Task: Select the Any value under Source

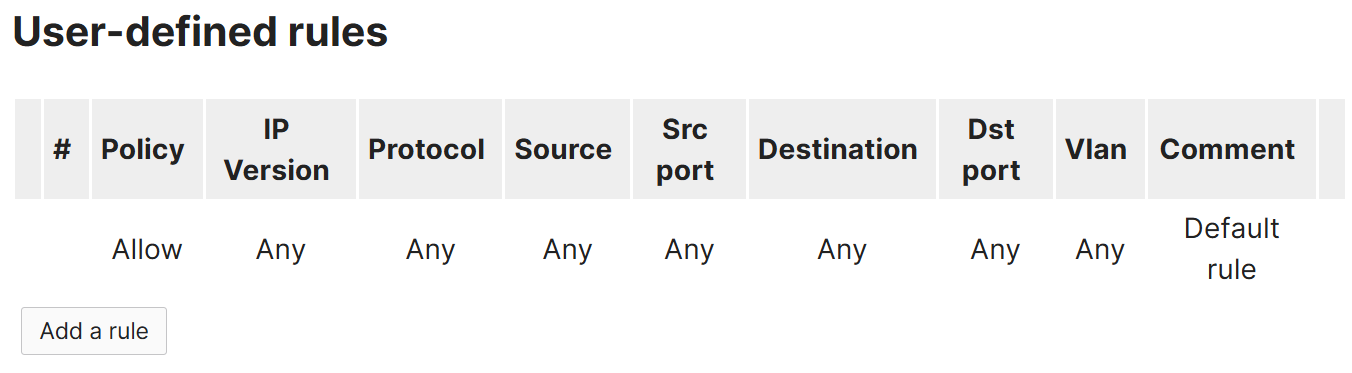Action: pos(567,249)
